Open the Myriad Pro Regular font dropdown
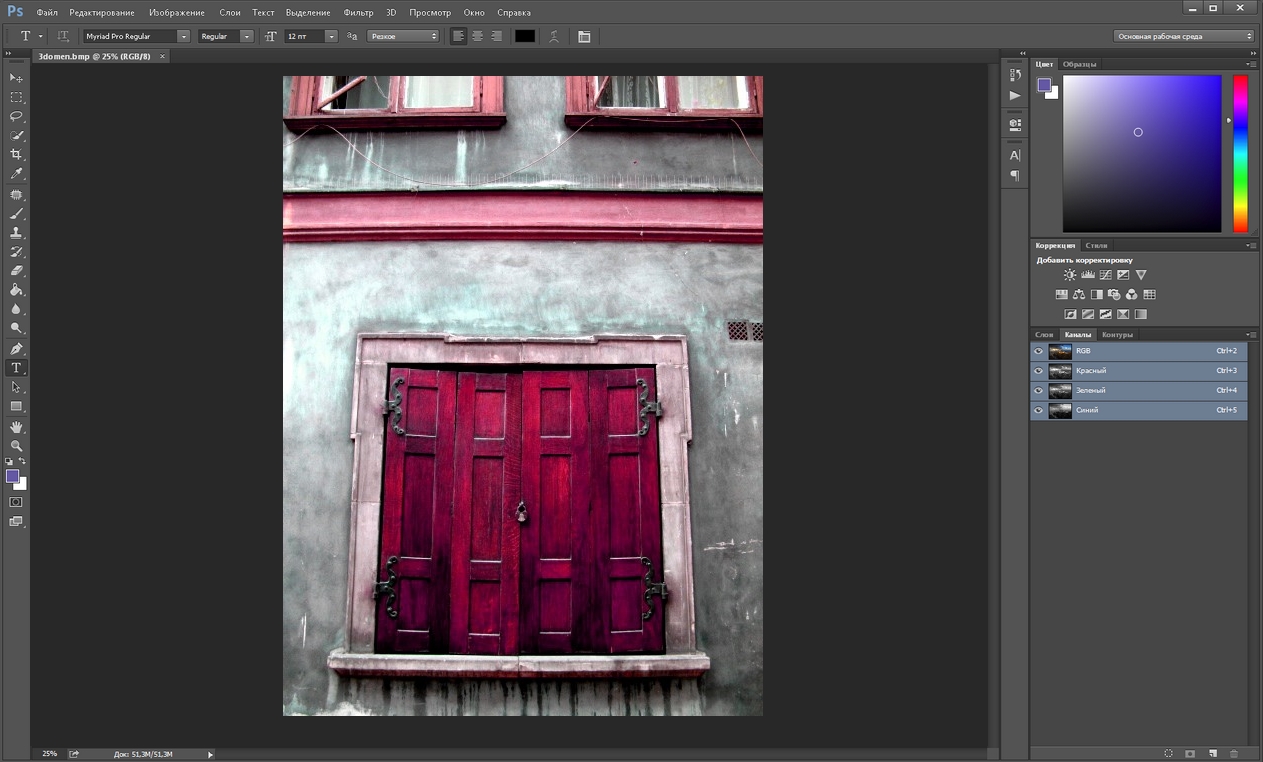Image resolution: width=1263 pixels, height=762 pixels. (x=183, y=36)
